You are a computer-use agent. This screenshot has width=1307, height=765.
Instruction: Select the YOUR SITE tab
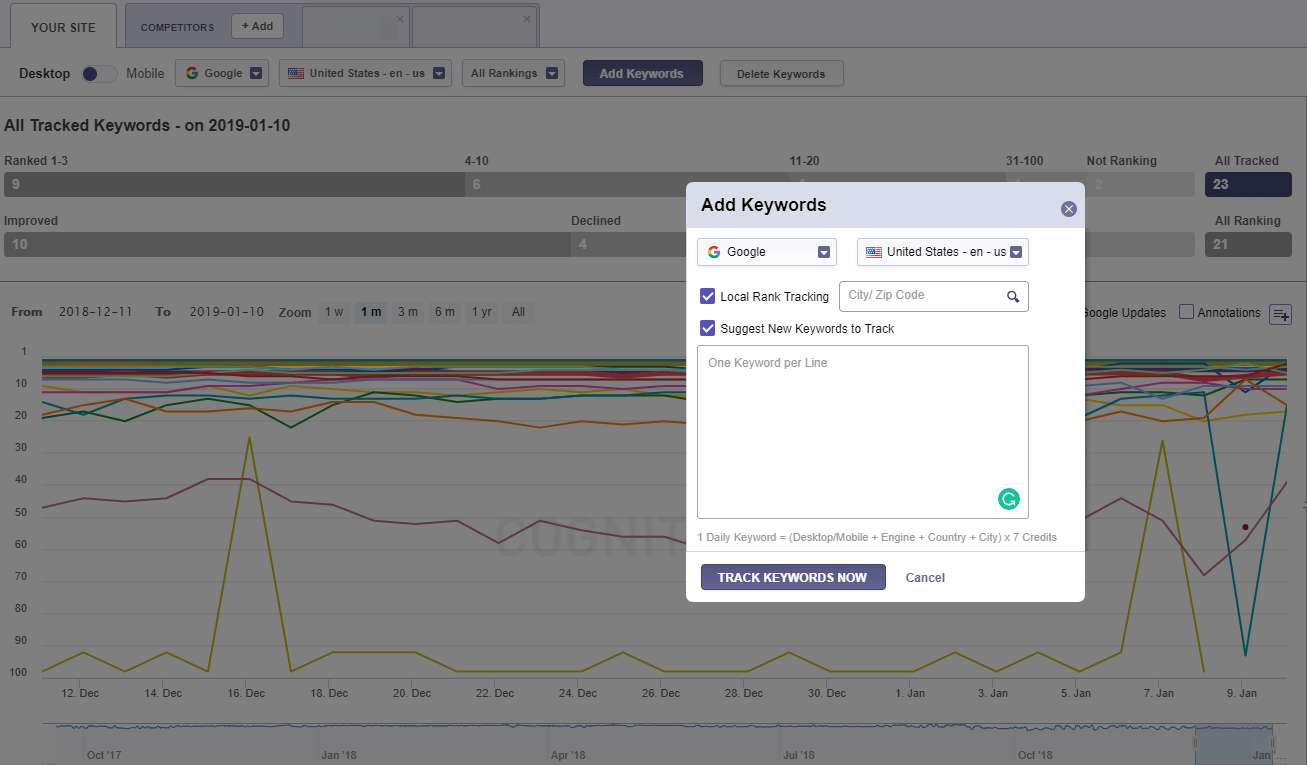(63, 27)
